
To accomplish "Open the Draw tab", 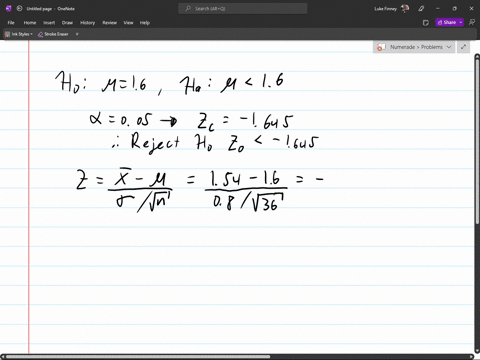I will tap(67, 23).
